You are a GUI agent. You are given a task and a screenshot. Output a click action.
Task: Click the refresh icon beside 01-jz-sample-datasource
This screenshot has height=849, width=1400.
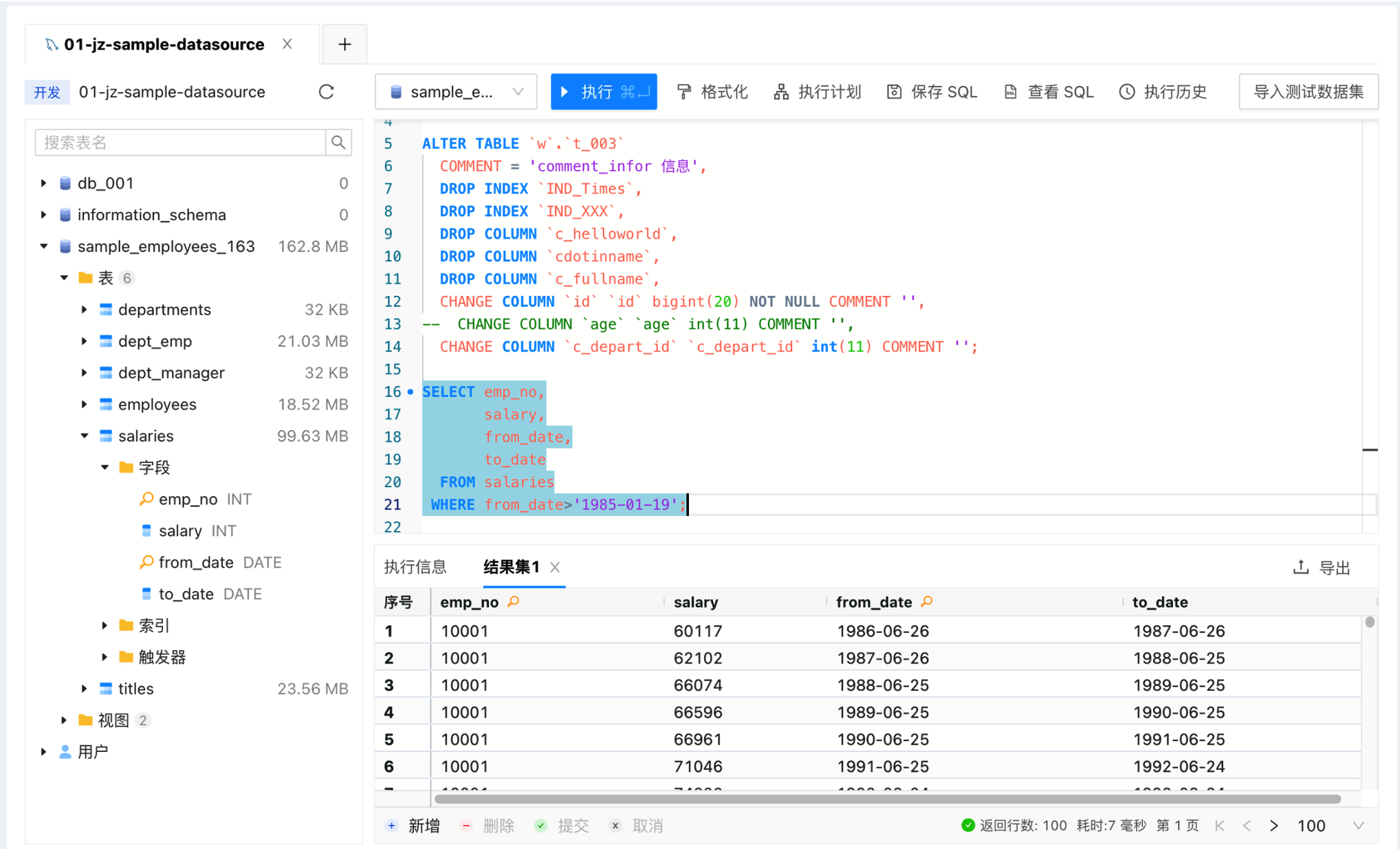point(327,92)
